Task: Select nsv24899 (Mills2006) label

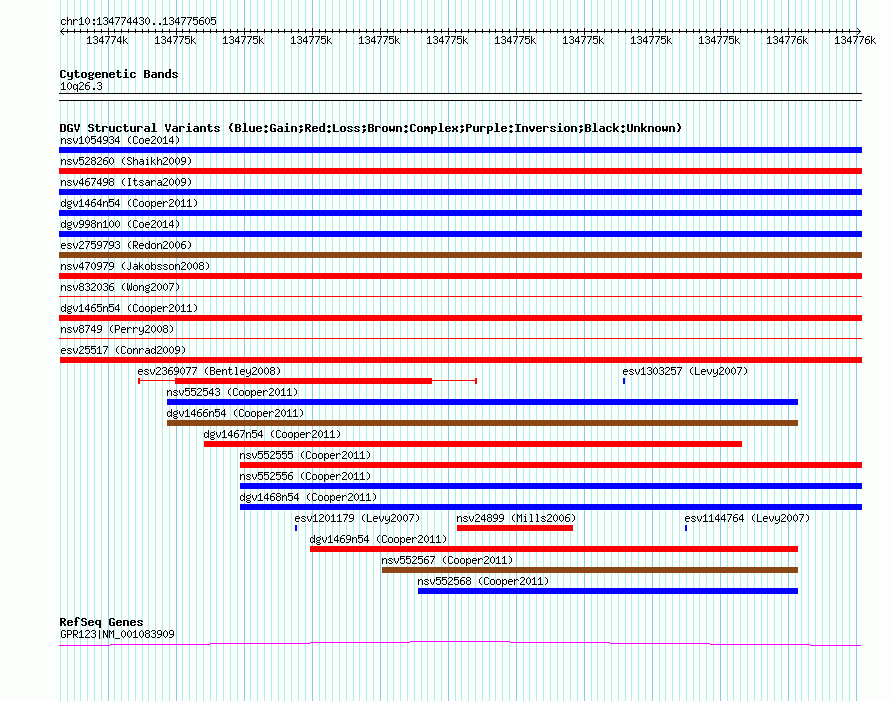Action: coord(516,518)
